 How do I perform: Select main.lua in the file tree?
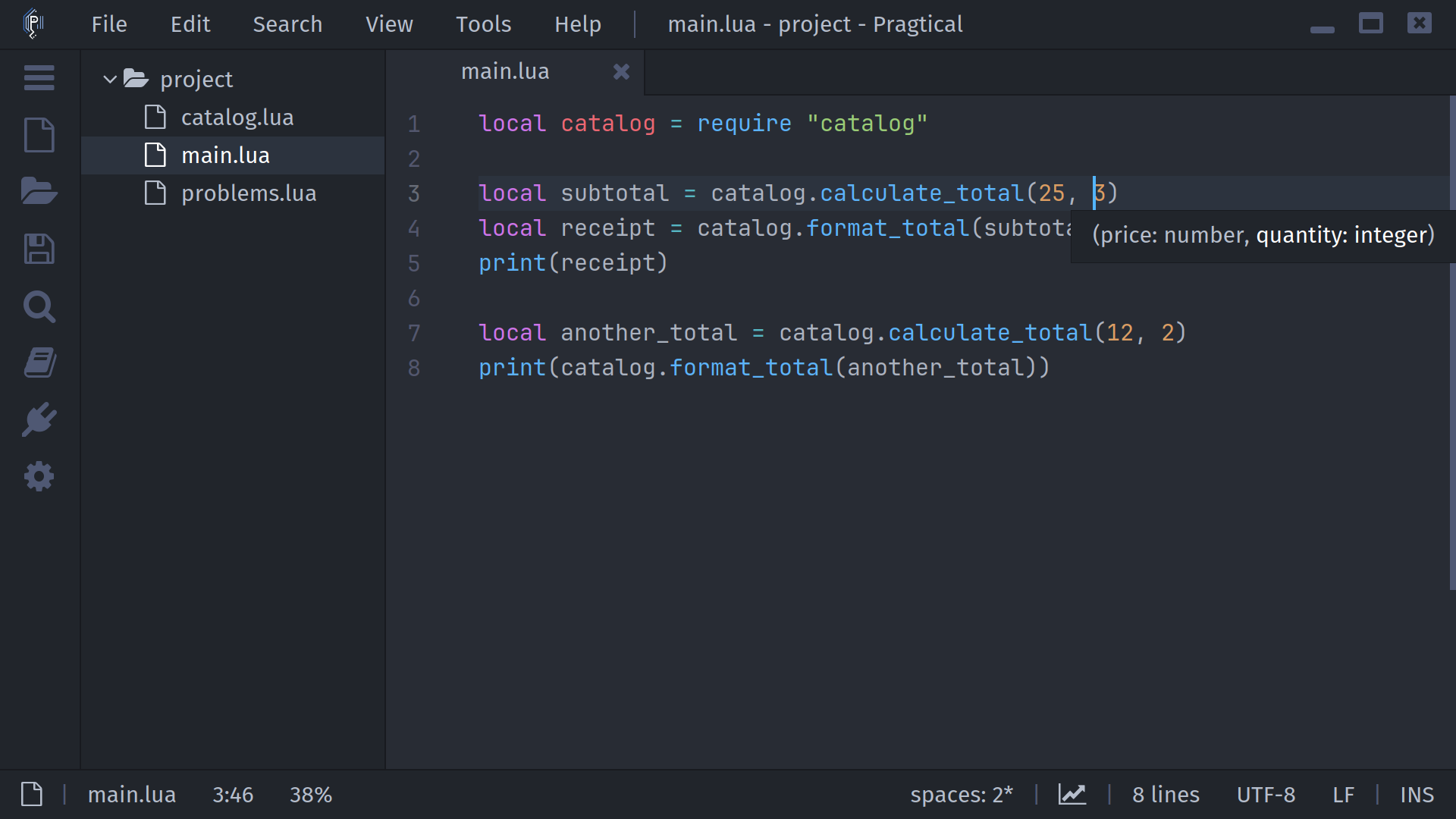[x=233, y=155]
